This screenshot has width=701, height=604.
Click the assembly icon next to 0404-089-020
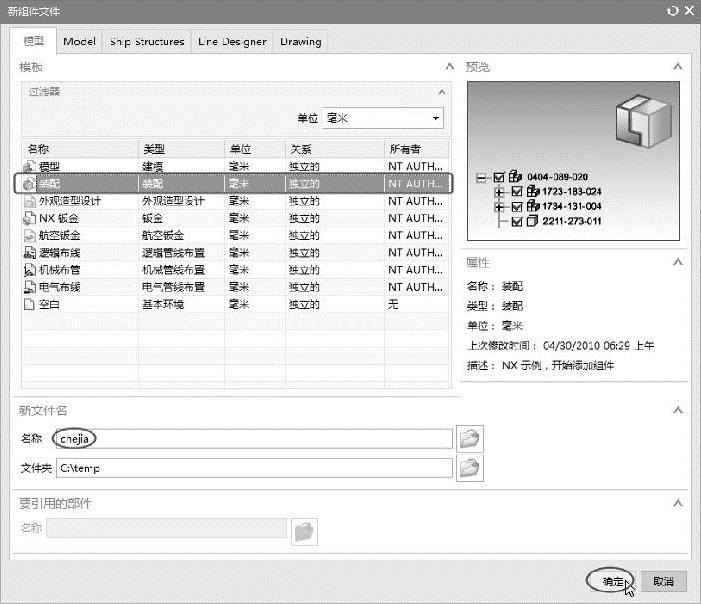click(515, 177)
